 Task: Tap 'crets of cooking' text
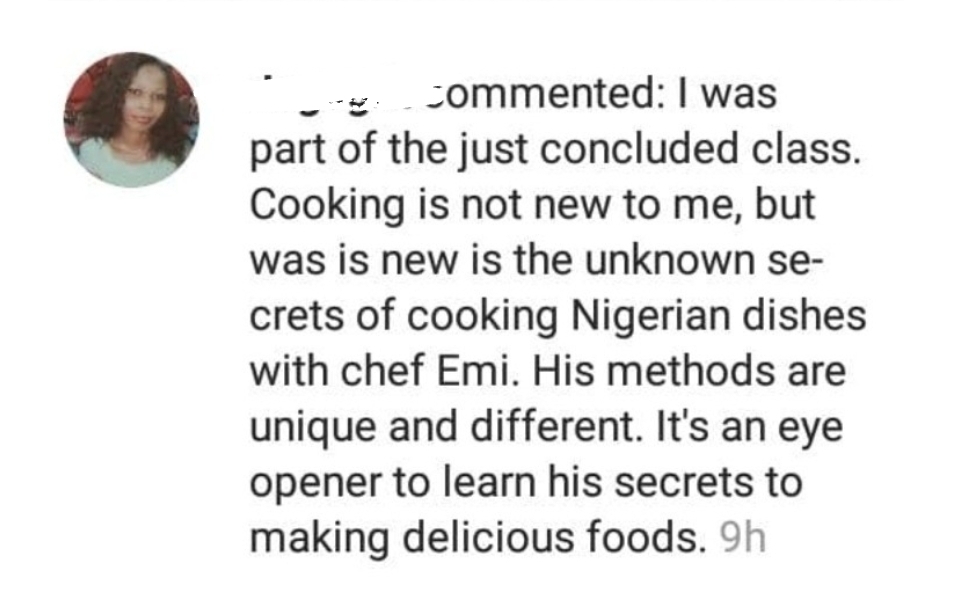click(x=404, y=316)
